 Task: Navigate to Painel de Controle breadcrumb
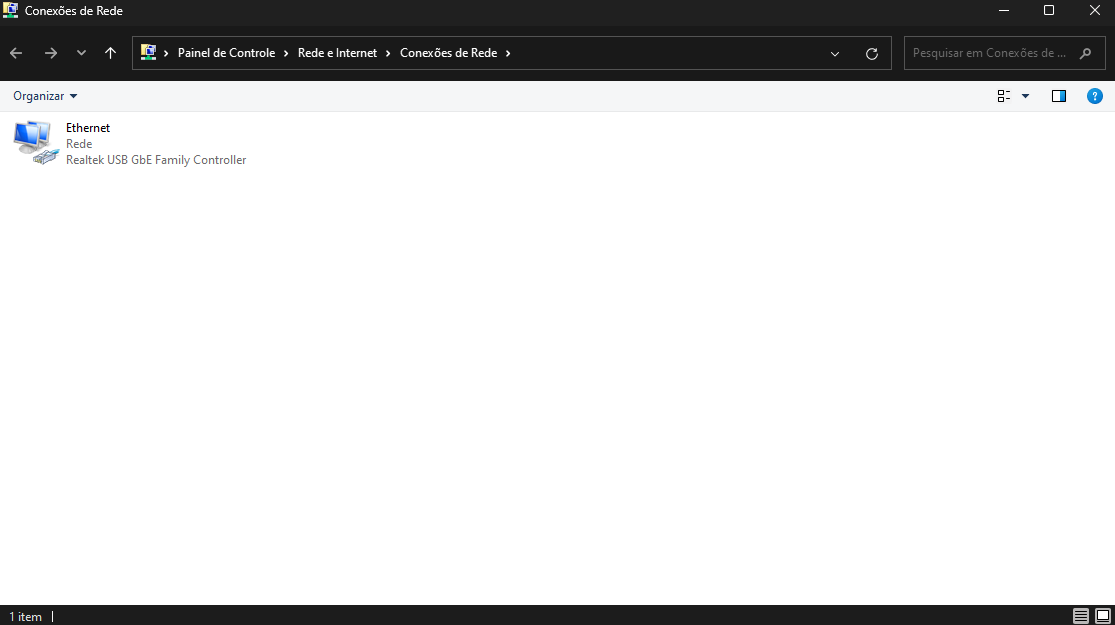tap(226, 53)
